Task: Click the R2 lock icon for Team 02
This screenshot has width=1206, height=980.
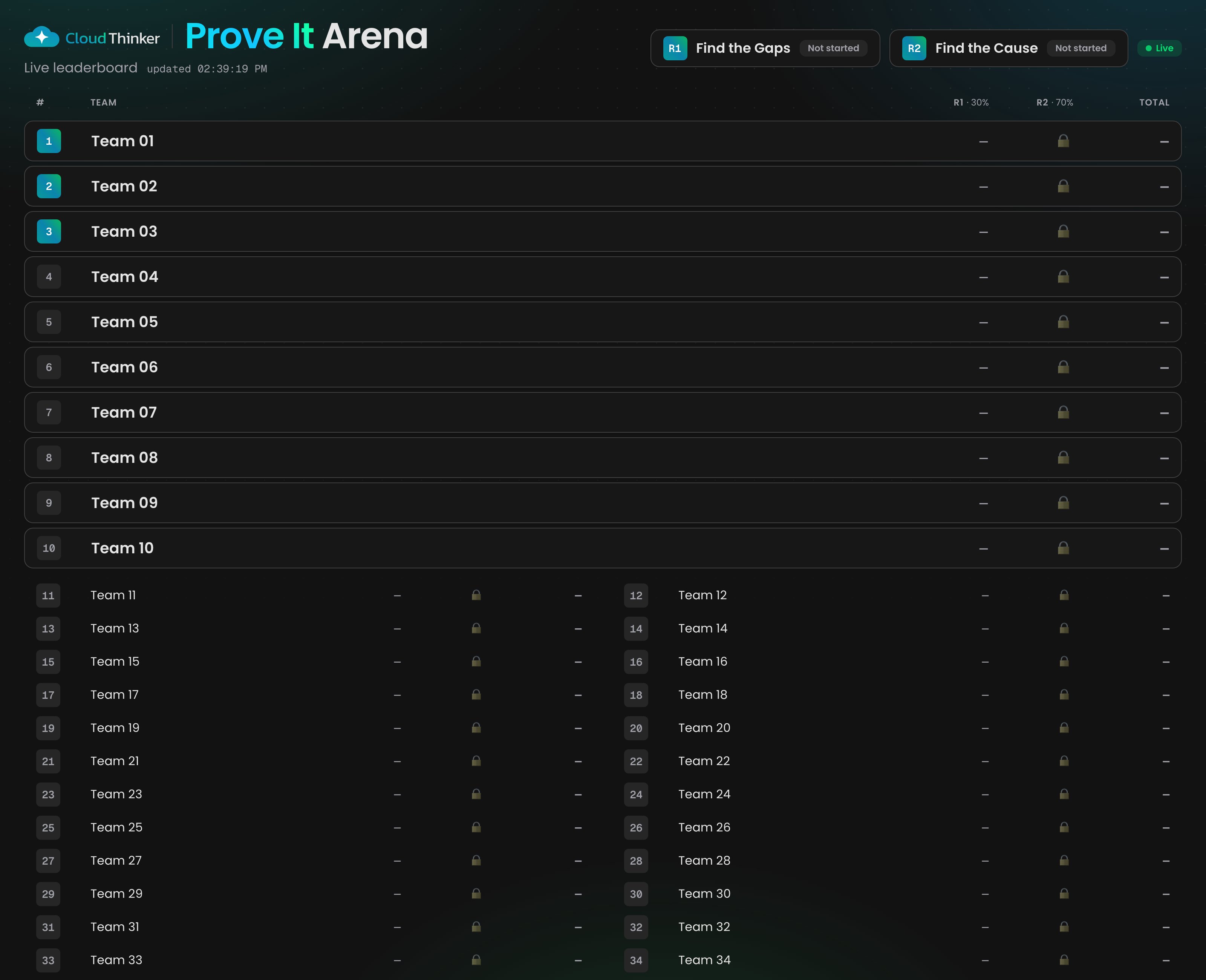Action: click(x=1063, y=186)
